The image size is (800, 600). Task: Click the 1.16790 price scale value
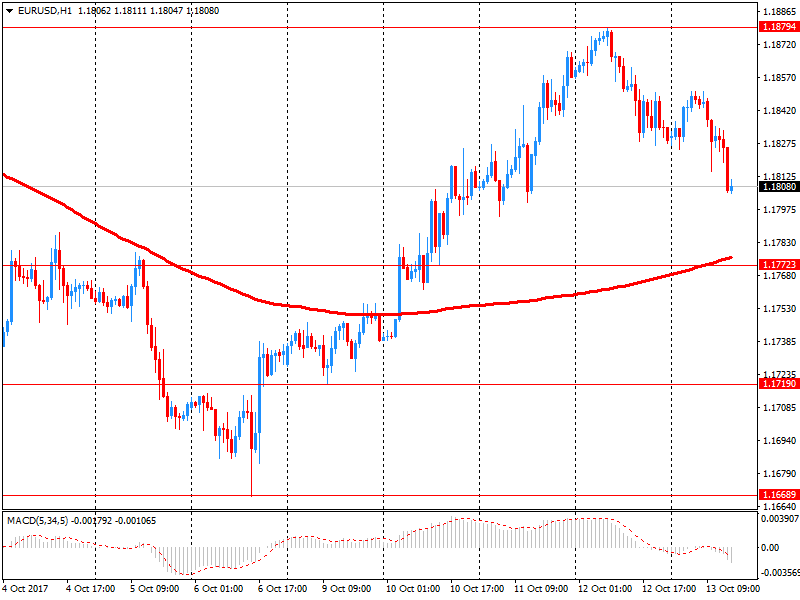coord(780,474)
